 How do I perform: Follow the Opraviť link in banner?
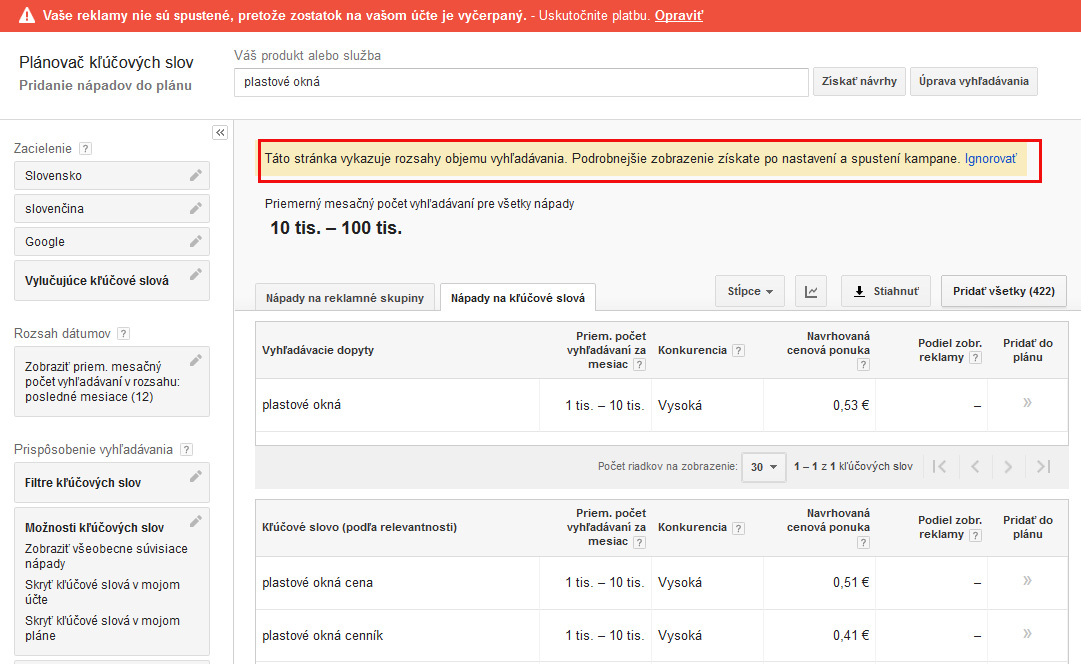(x=678, y=15)
